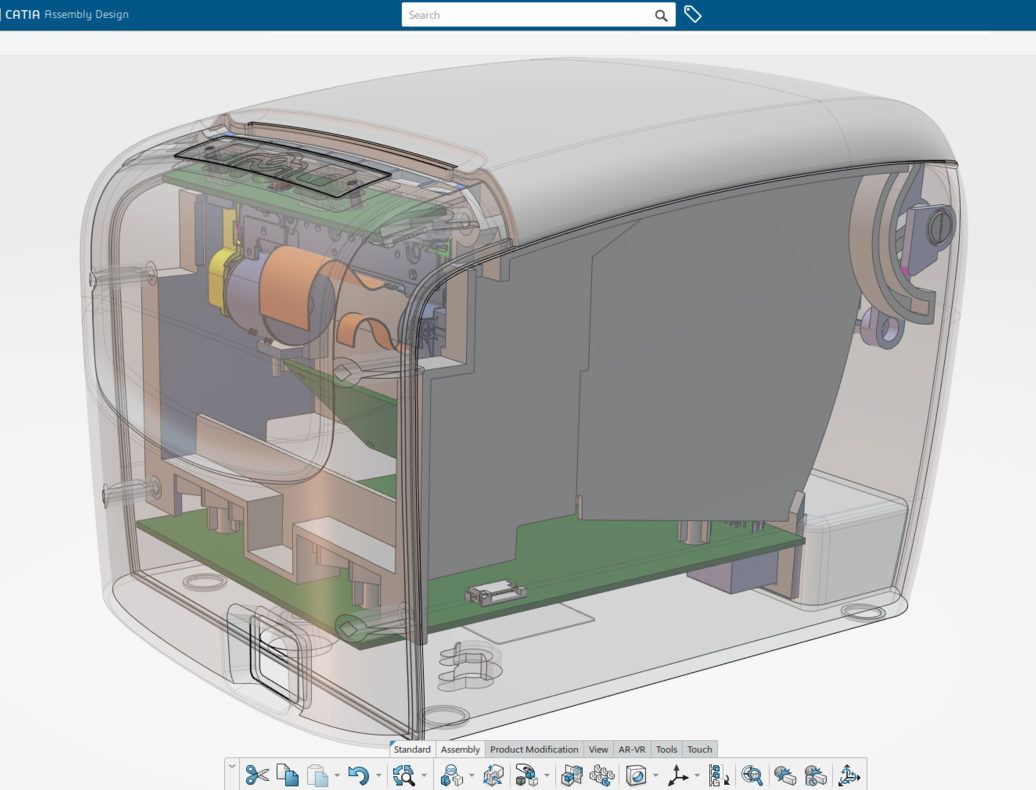Click the tag icon beside search bar
1036x790 pixels.
(692, 15)
